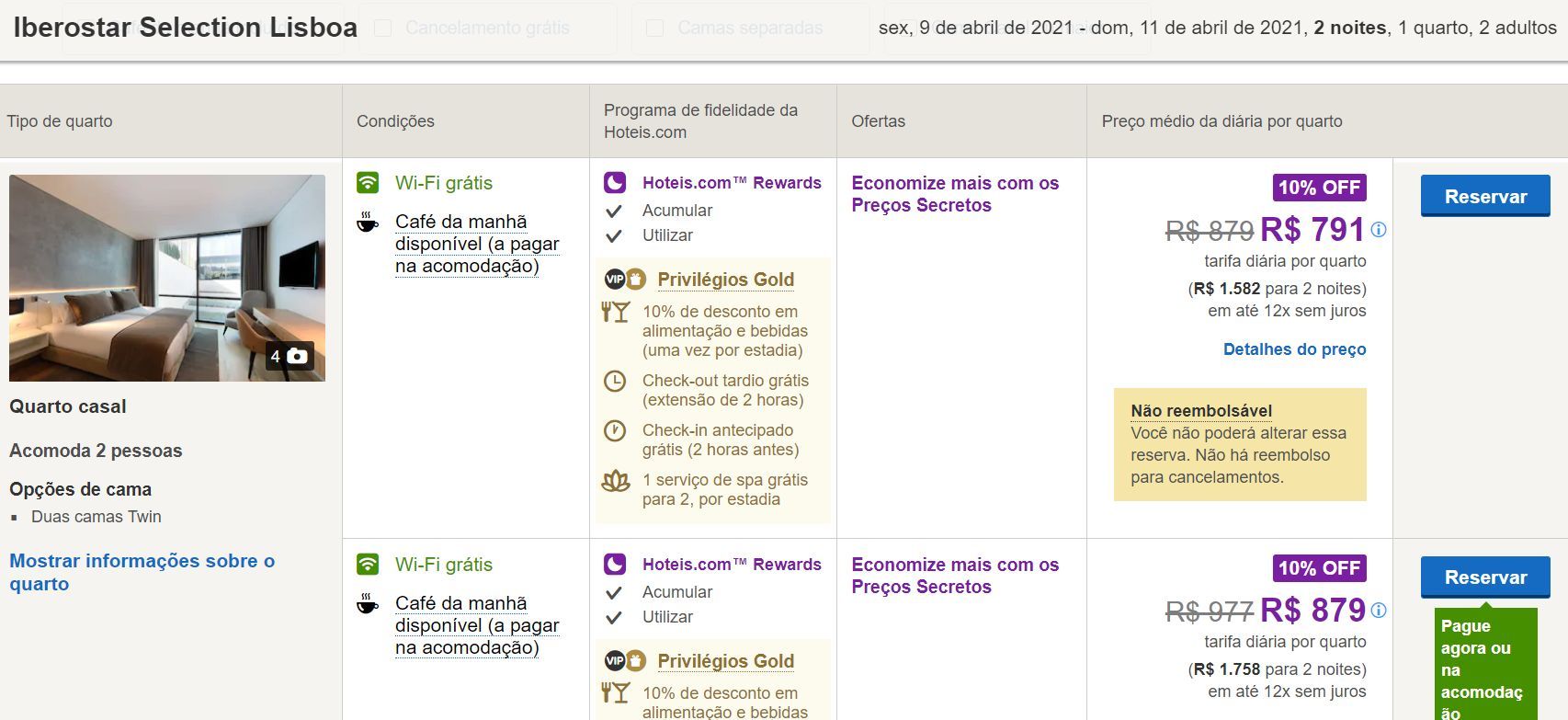Viewport: 1568px width, 720px height.
Task: Click the Acomoda 2 pessoas text
Action: point(96,451)
